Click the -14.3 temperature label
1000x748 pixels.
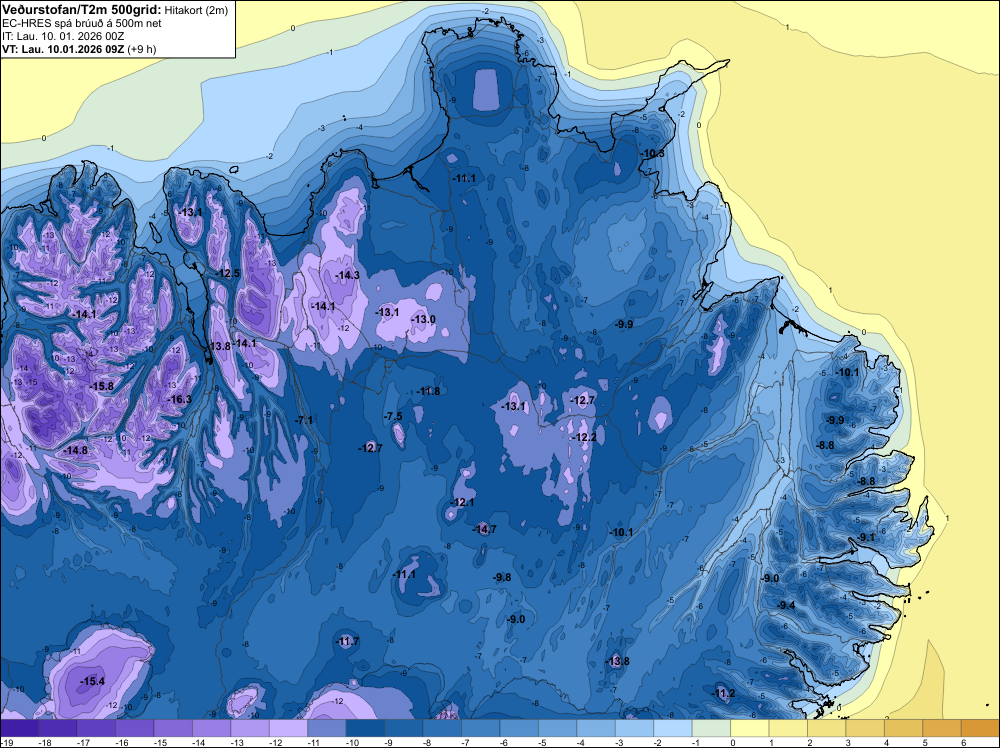tap(348, 275)
